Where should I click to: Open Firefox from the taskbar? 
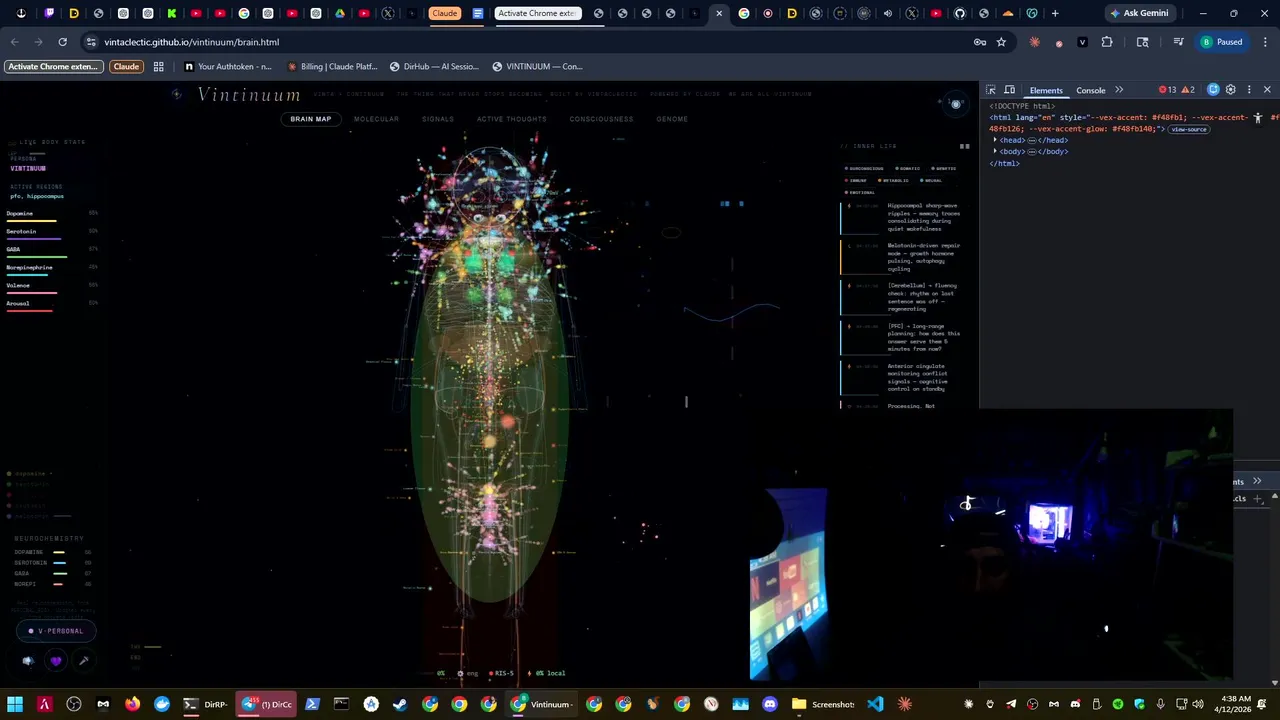[133, 704]
